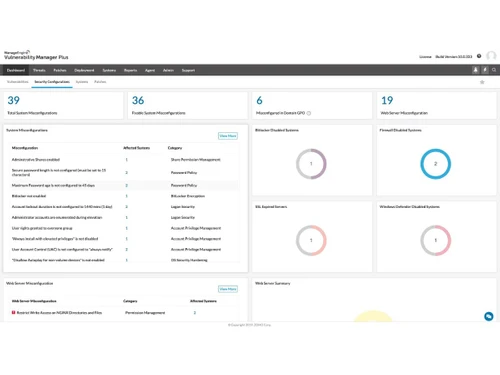500x375 pixels.
Task: Click affected count for User rights granted row
Action: (126, 228)
